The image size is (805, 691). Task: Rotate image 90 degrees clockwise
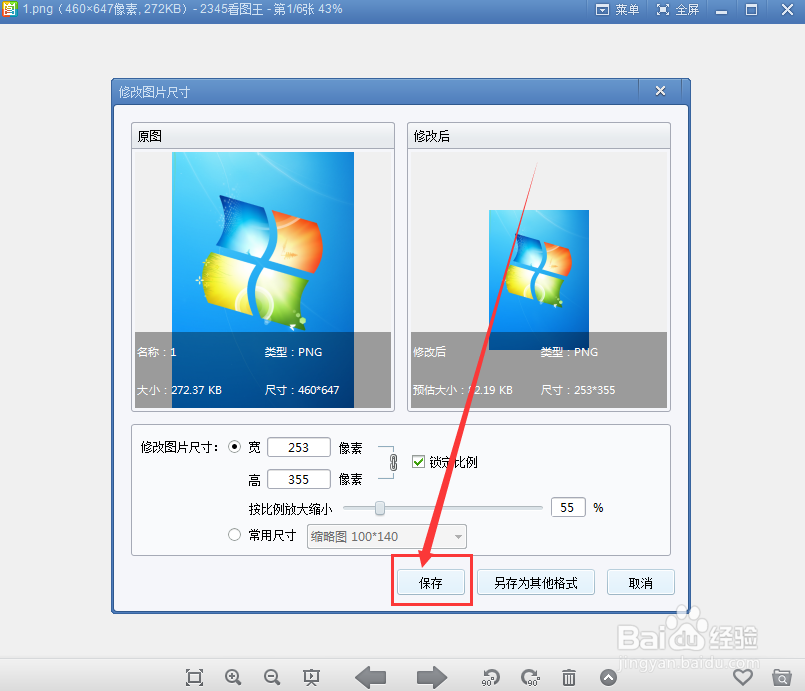click(x=530, y=677)
